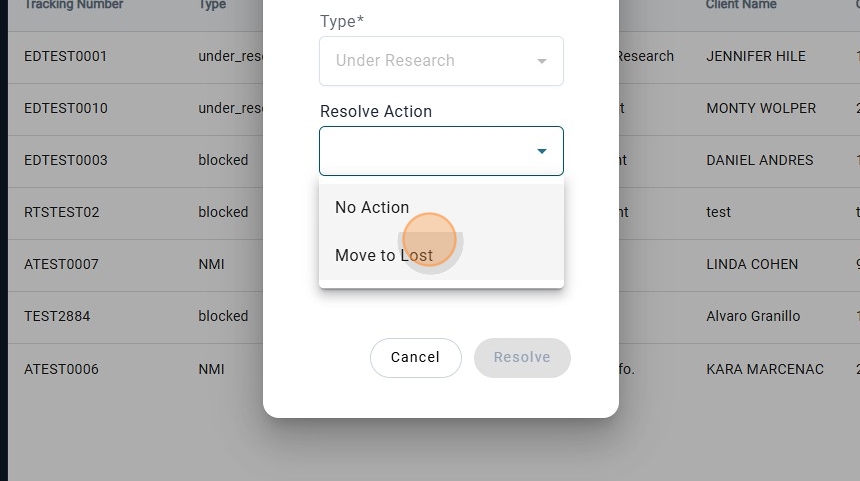Screen dimensions: 860x481
Task: Click client name JENNIFER HILE
Action: (755, 57)
